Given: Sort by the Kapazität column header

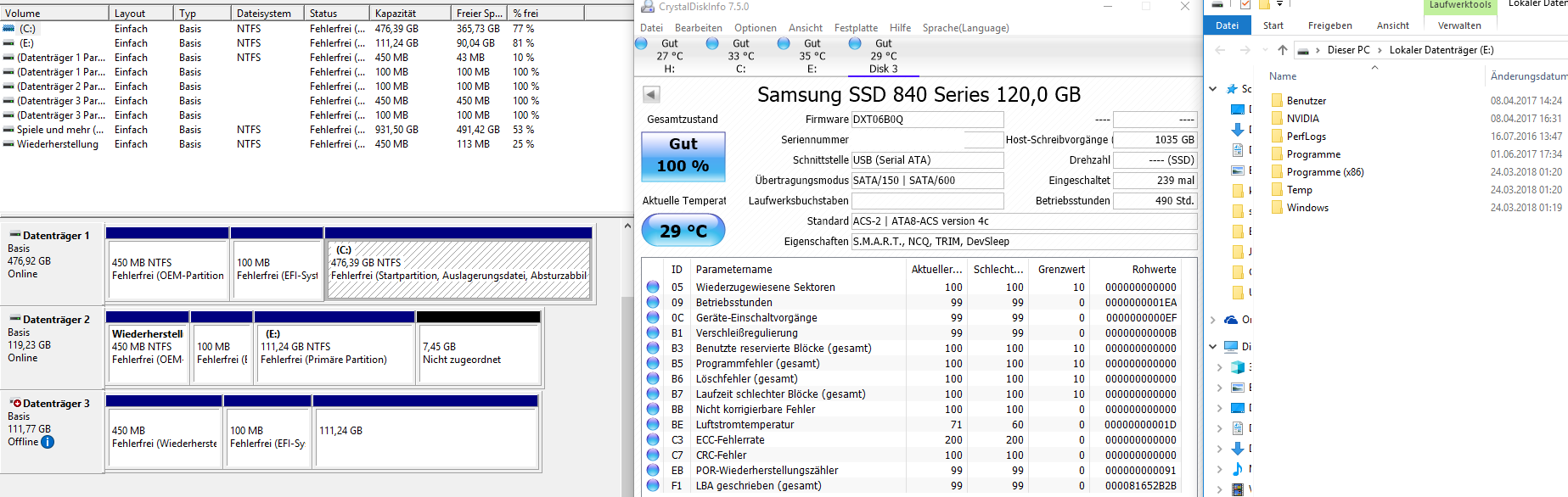Looking at the screenshot, I should tap(411, 14).
